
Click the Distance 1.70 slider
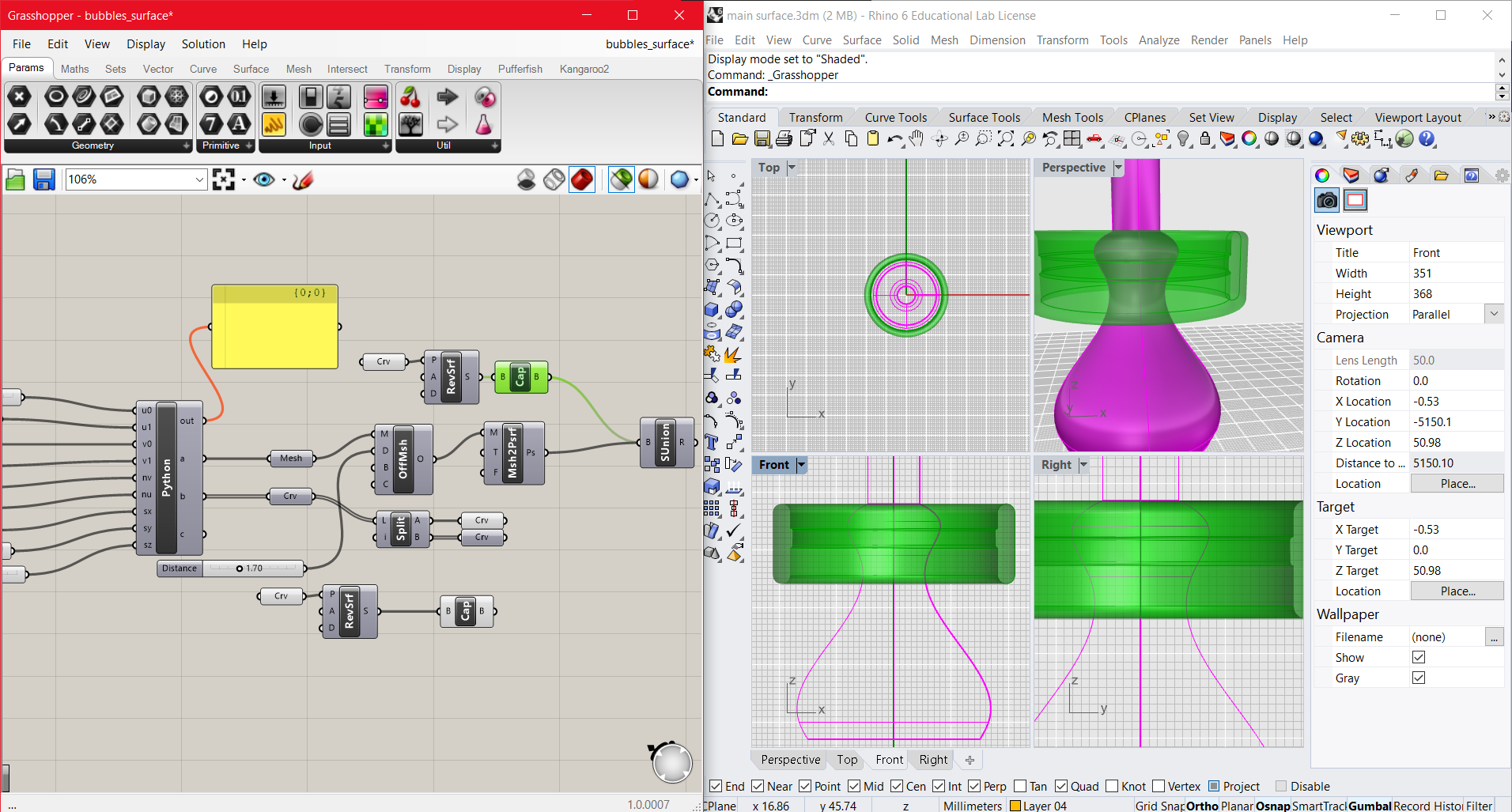(x=231, y=568)
